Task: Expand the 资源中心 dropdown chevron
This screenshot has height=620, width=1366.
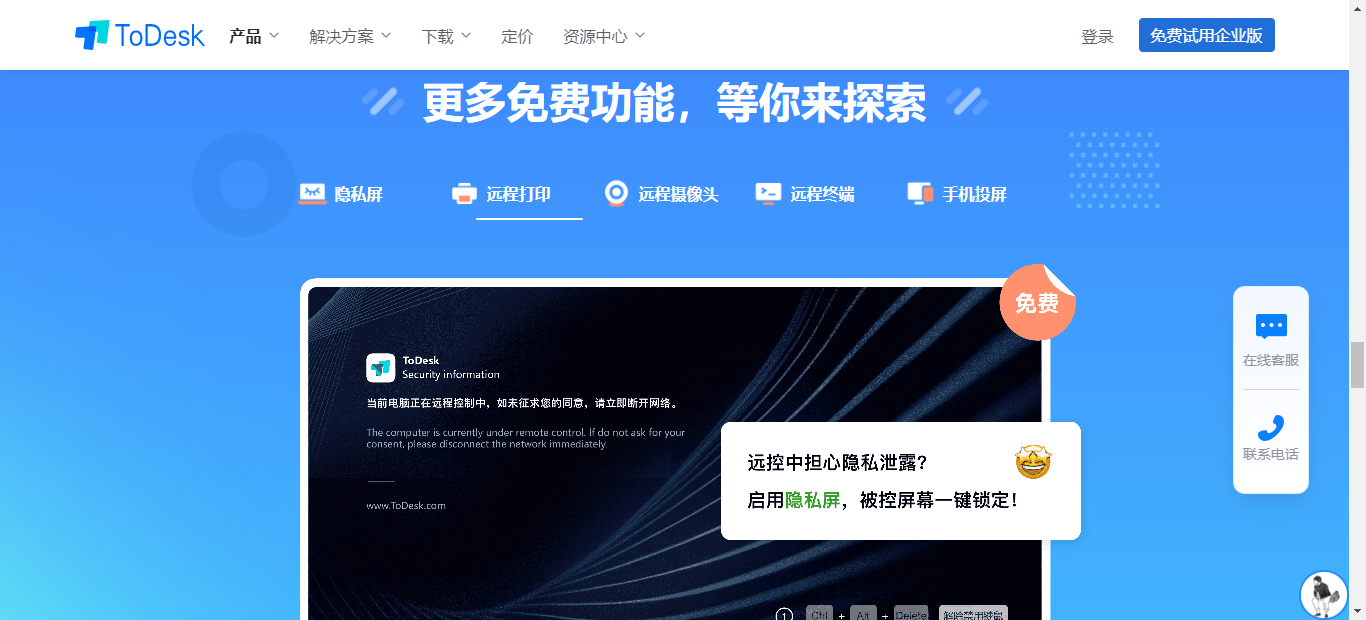Action: 640,36
